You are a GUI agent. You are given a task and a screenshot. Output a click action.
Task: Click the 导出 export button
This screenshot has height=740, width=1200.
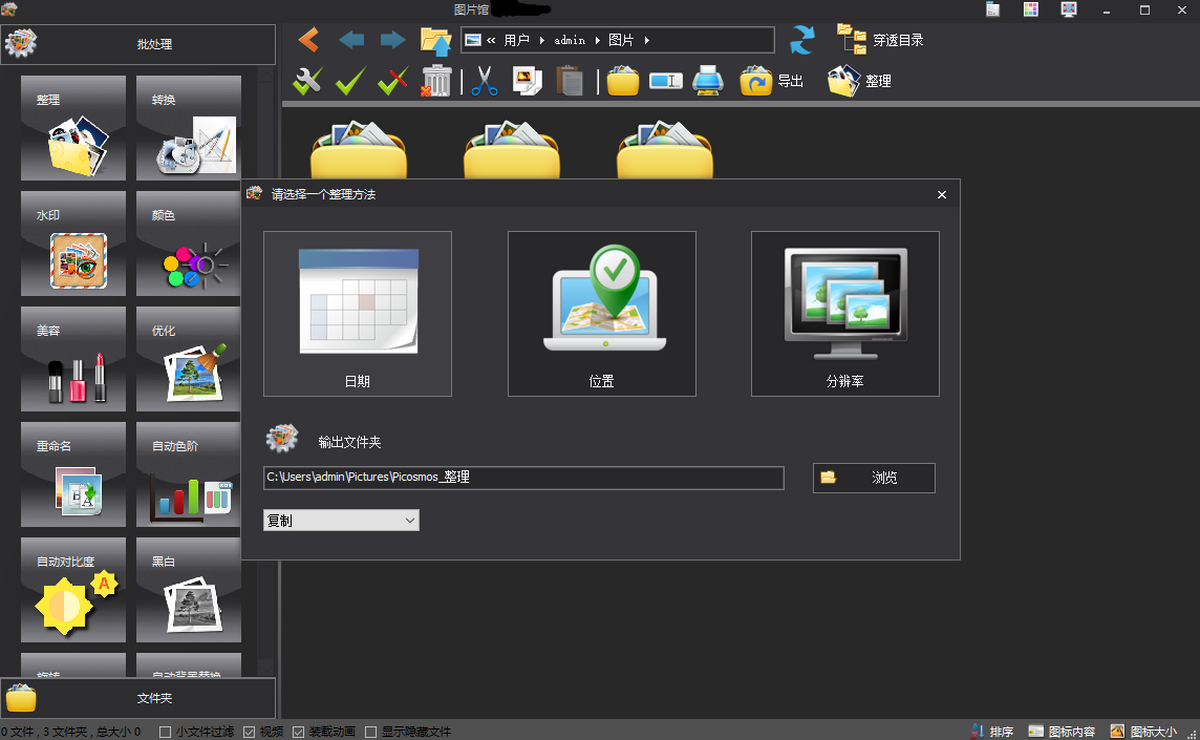[x=772, y=81]
